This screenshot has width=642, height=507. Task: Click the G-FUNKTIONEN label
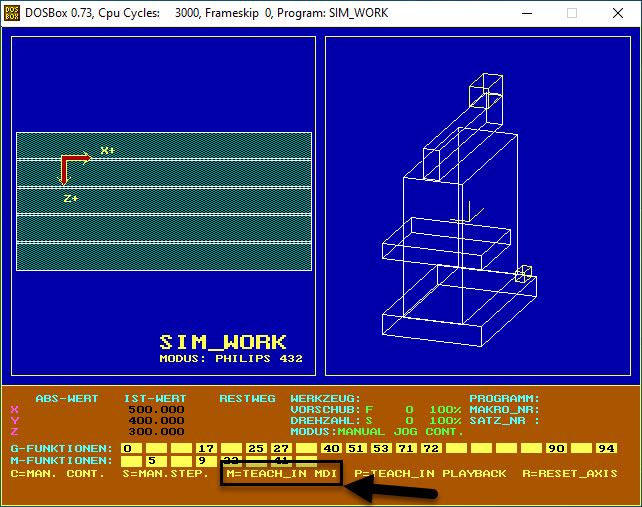61,448
